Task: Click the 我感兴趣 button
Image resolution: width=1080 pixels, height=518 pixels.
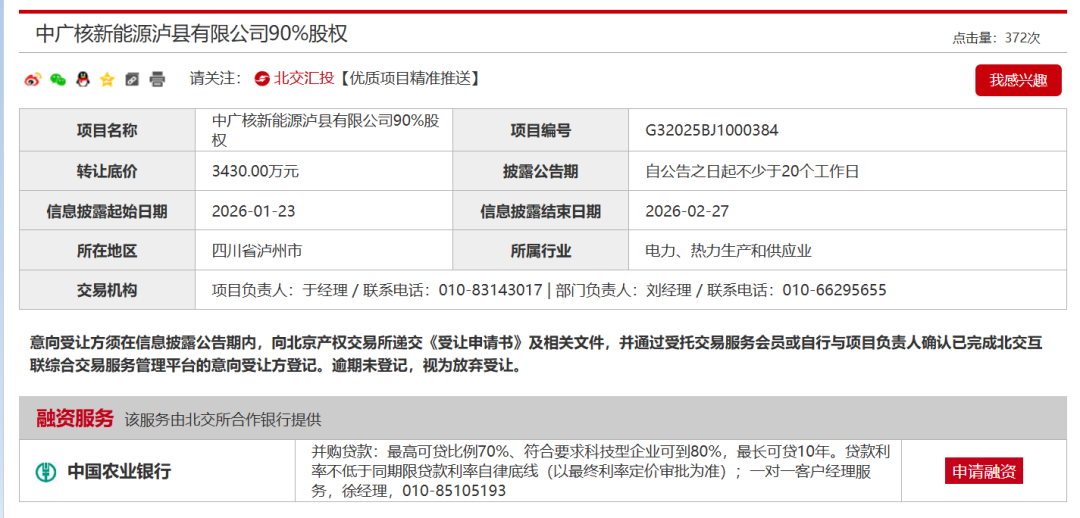Action: (x=1018, y=80)
